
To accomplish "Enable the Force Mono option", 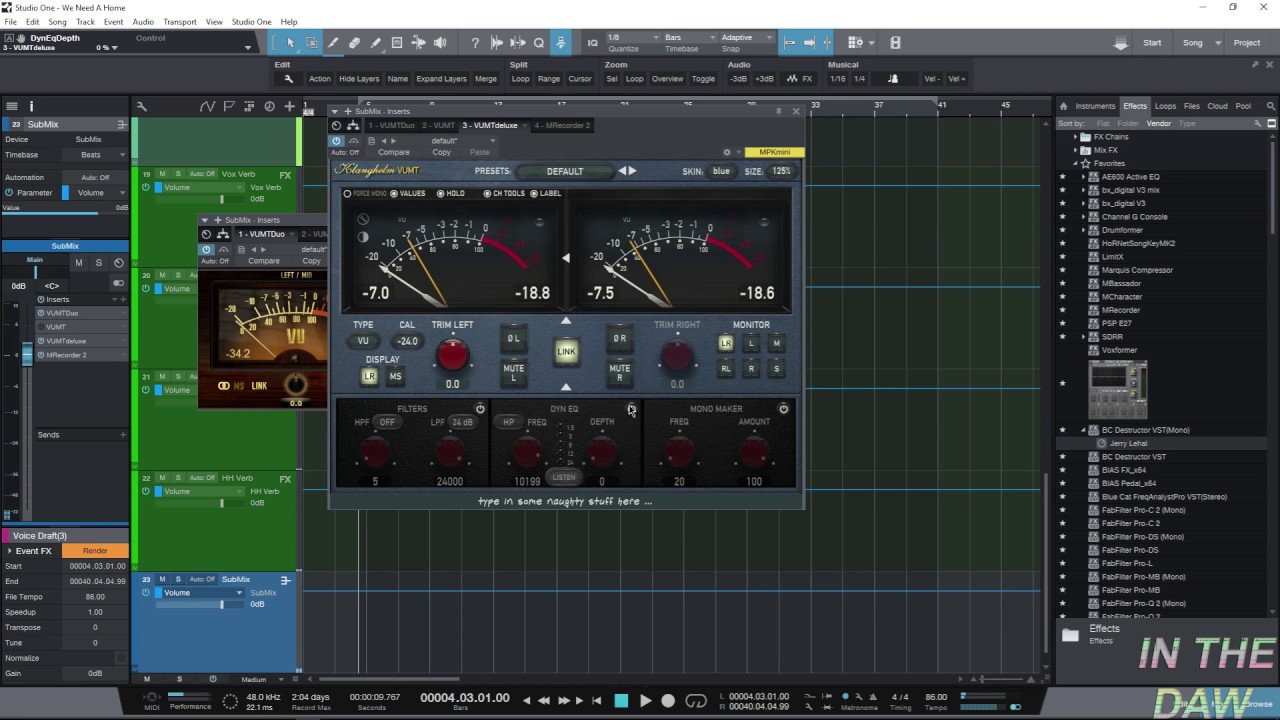I will (348, 193).
